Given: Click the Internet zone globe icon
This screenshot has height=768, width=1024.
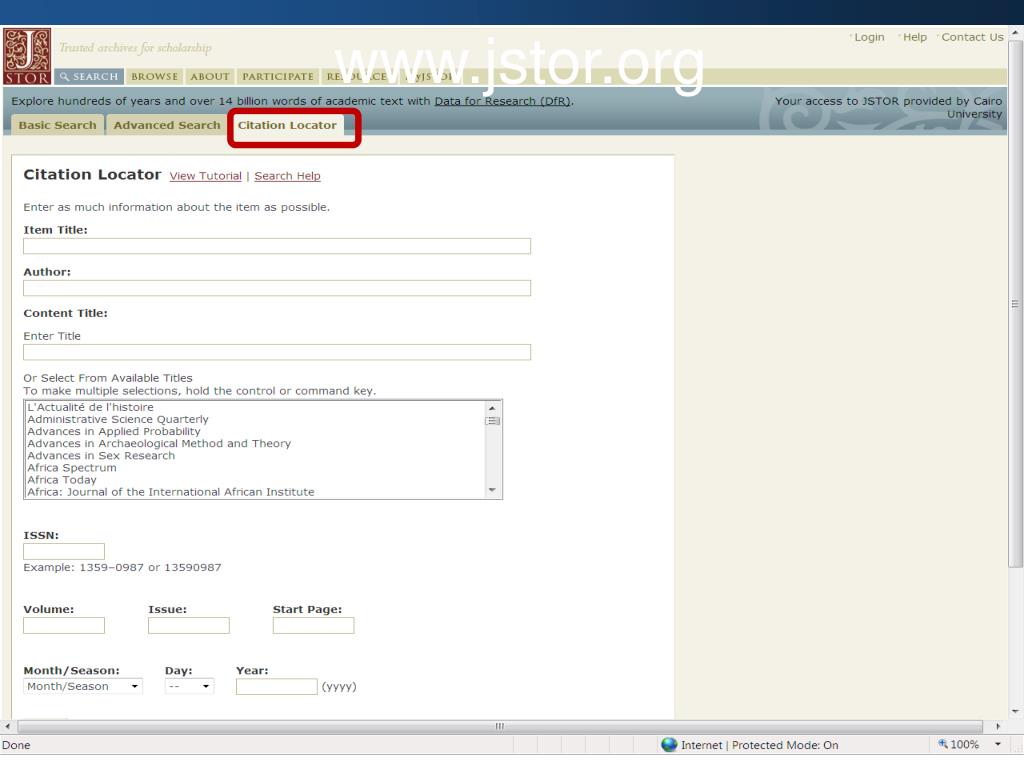Looking at the screenshot, I should coord(669,744).
